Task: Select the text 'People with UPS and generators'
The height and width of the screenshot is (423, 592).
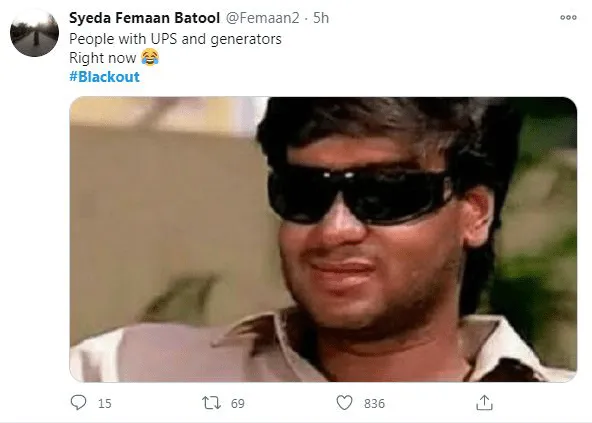Action: coord(175,39)
